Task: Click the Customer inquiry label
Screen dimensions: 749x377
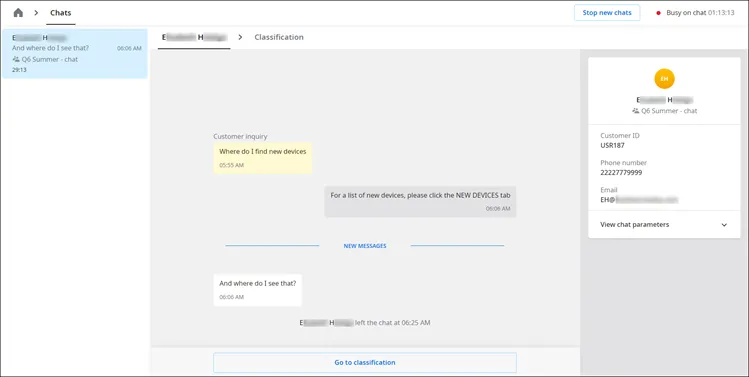Action: pos(240,137)
